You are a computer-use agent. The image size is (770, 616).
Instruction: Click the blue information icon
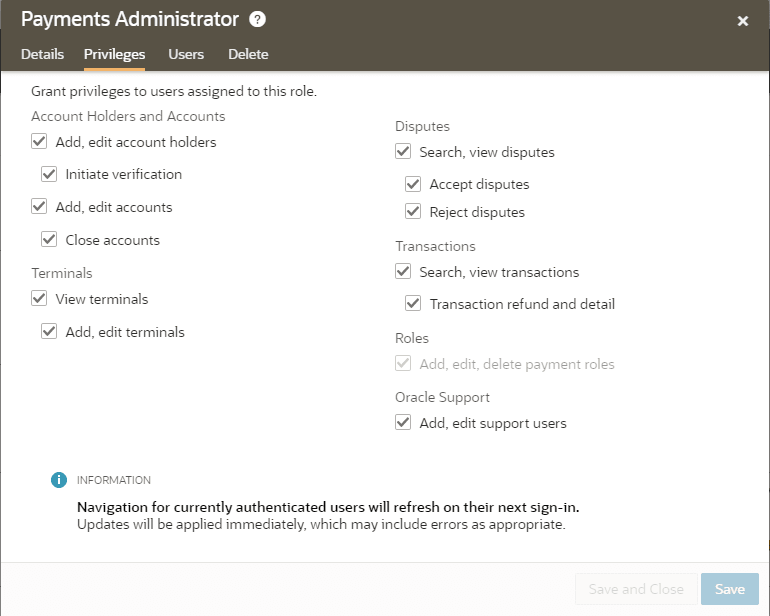pos(59,480)
